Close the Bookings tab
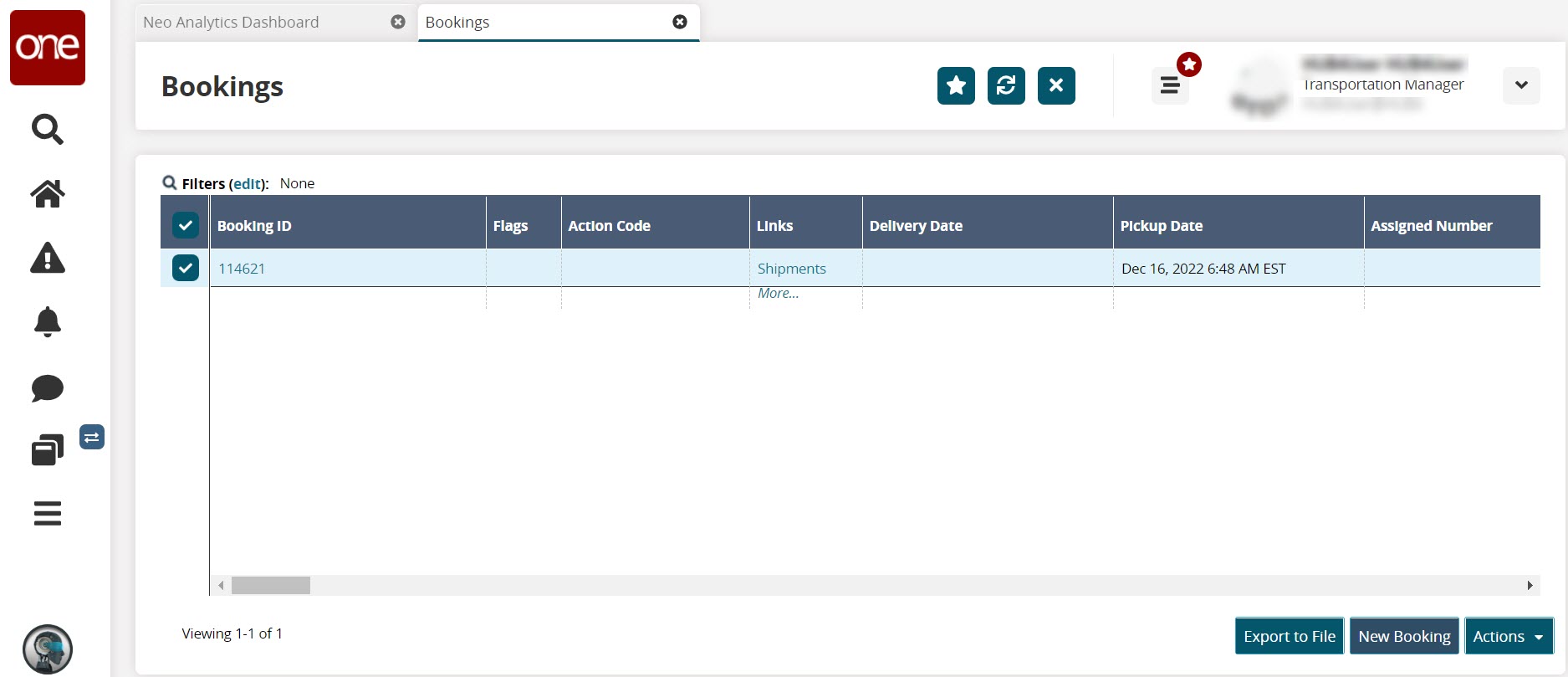Screen dimensions: 1568x677 680,22
